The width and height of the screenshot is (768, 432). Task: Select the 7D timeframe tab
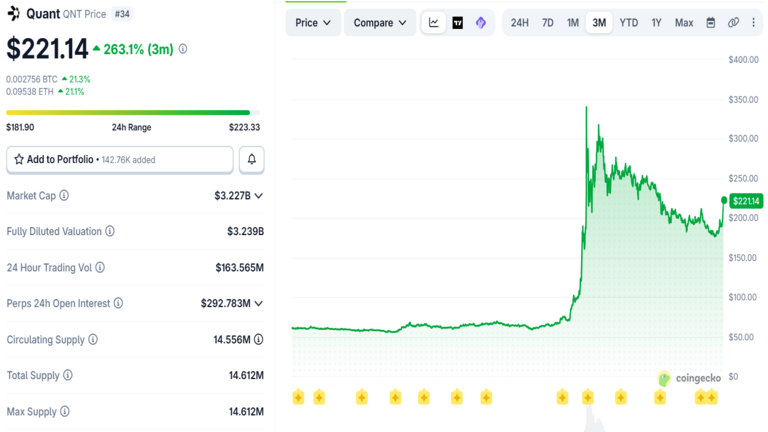548,23
